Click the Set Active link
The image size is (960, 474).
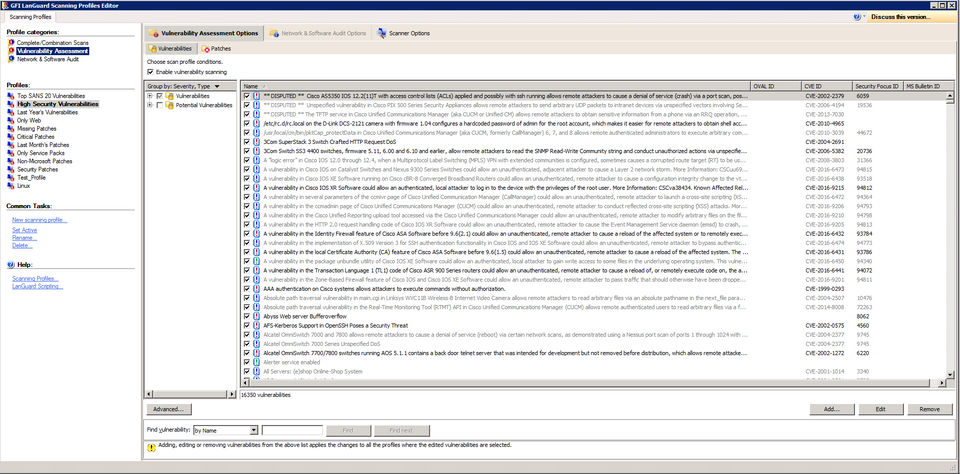coord(24,230)
